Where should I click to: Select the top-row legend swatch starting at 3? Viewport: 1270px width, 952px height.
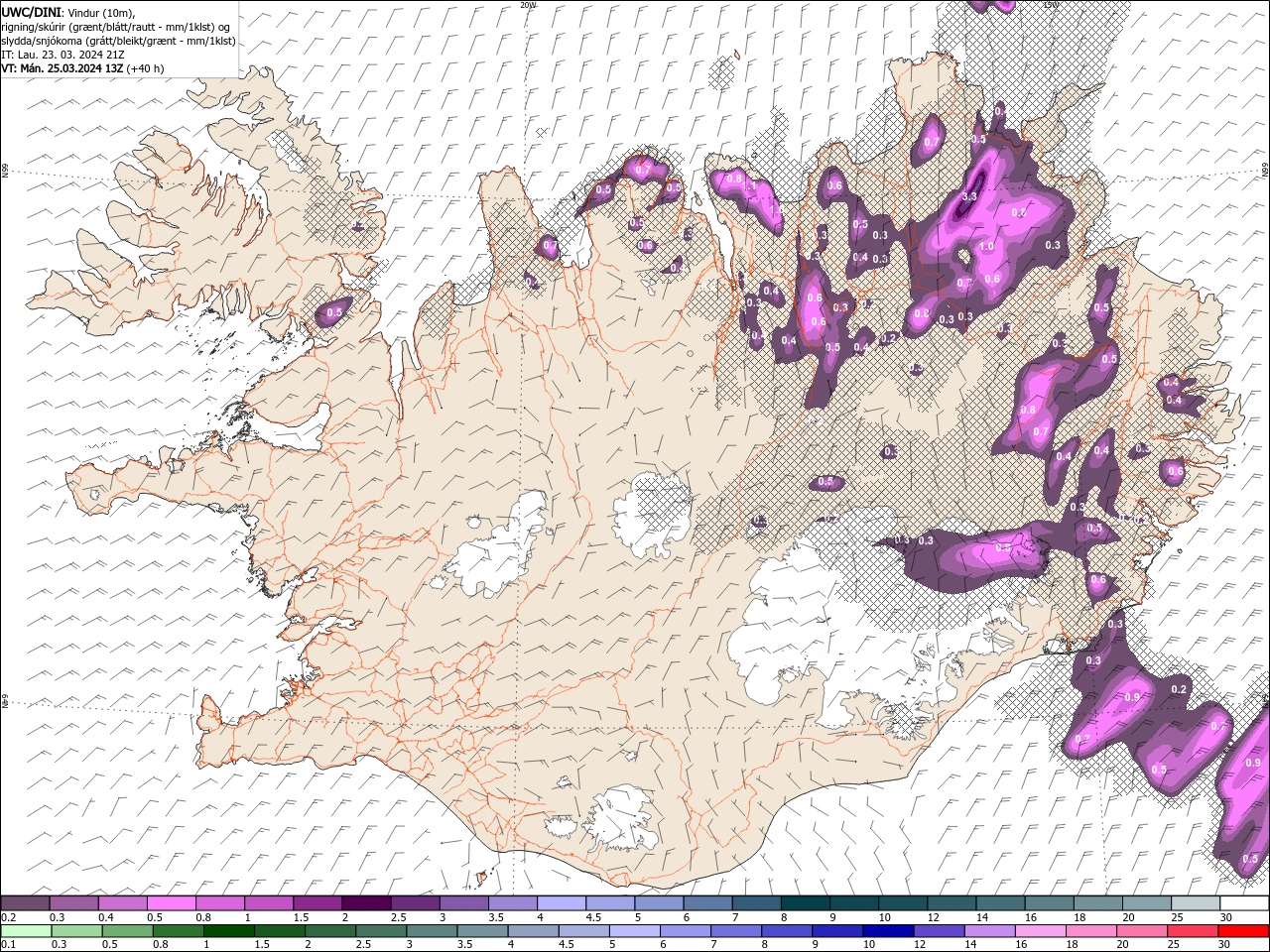[463, 903]
